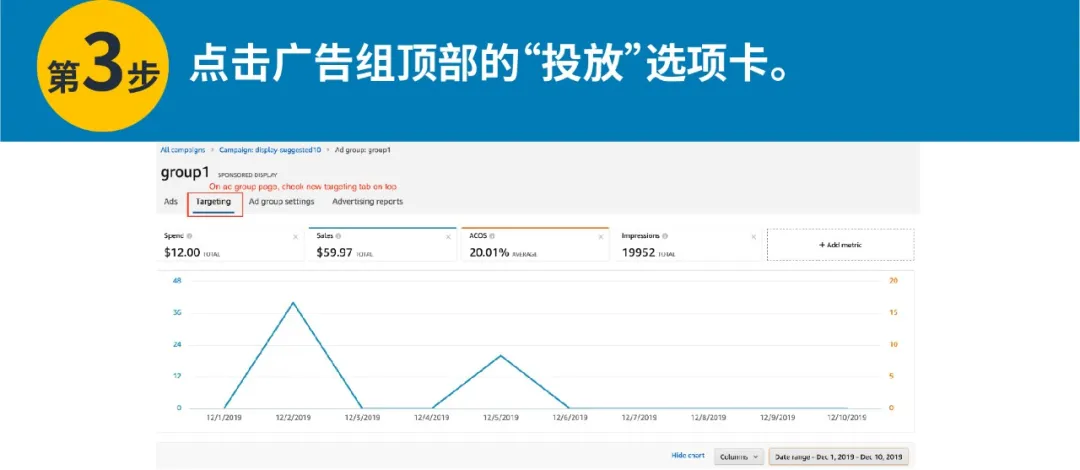Expand the Columns dropdown

[739, 456]
